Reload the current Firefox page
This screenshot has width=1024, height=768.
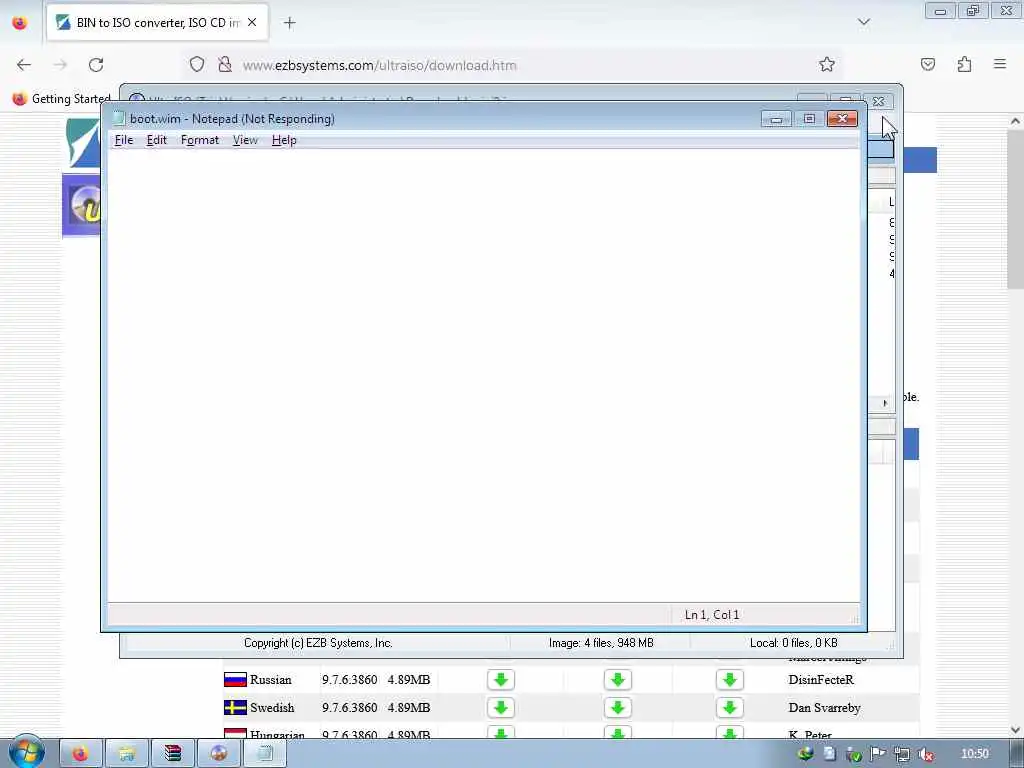96,65
